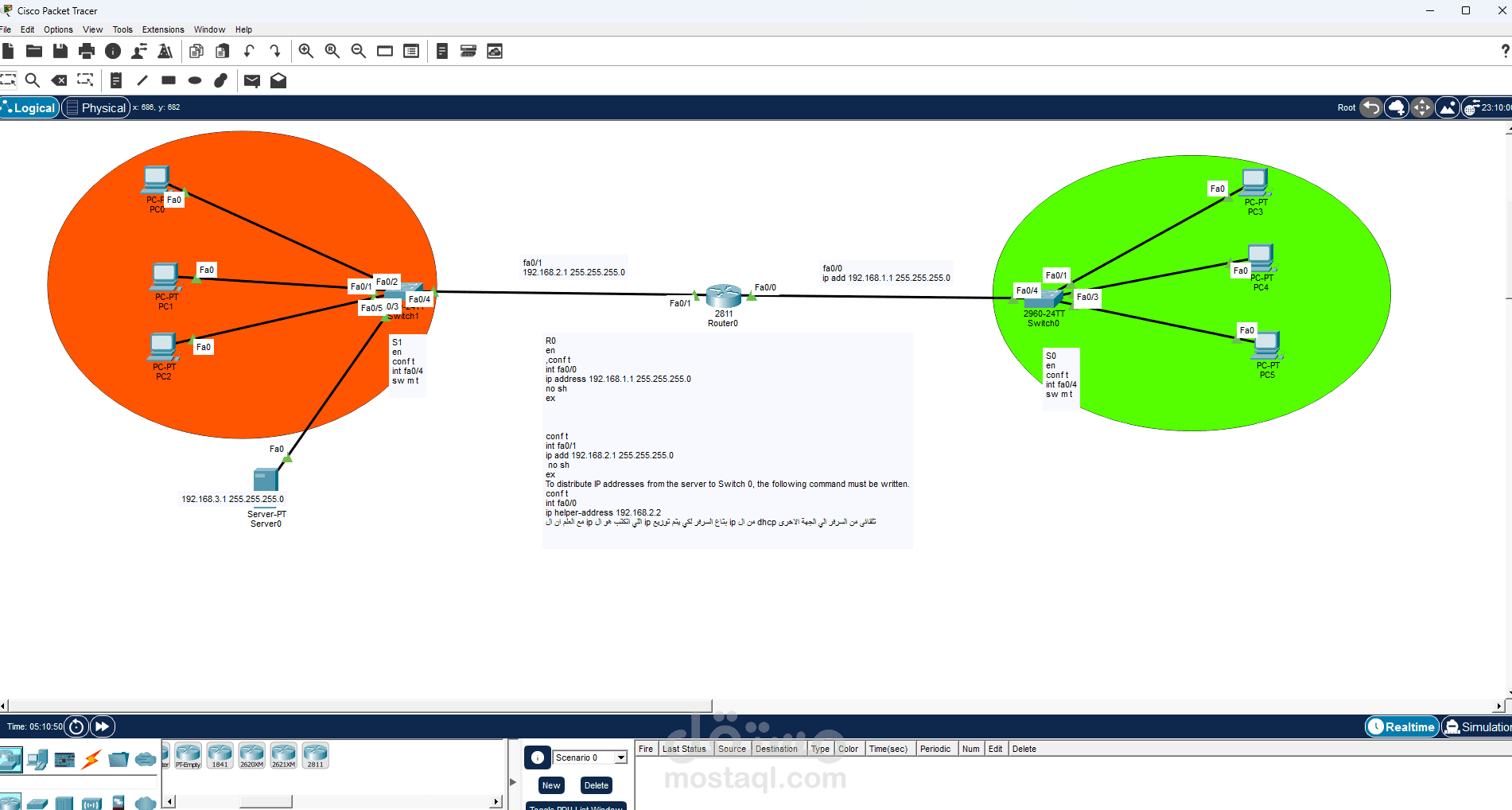Activate the Resize Shape tool
The height and width of the screenshot is (810, 1512).
point(85,80)
